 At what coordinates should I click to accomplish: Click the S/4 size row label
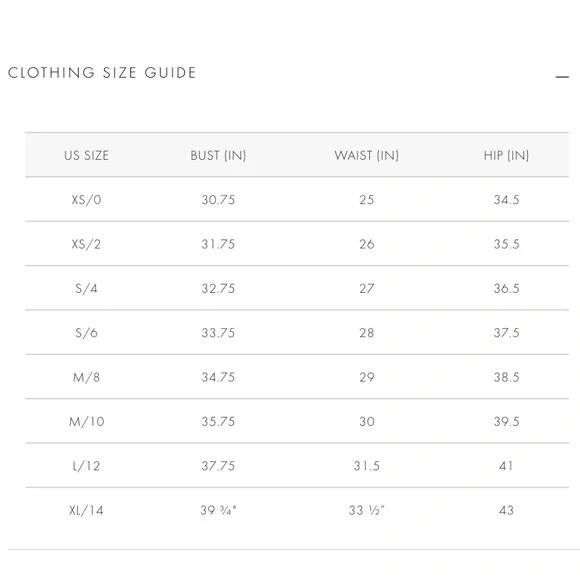click(87, 289)
